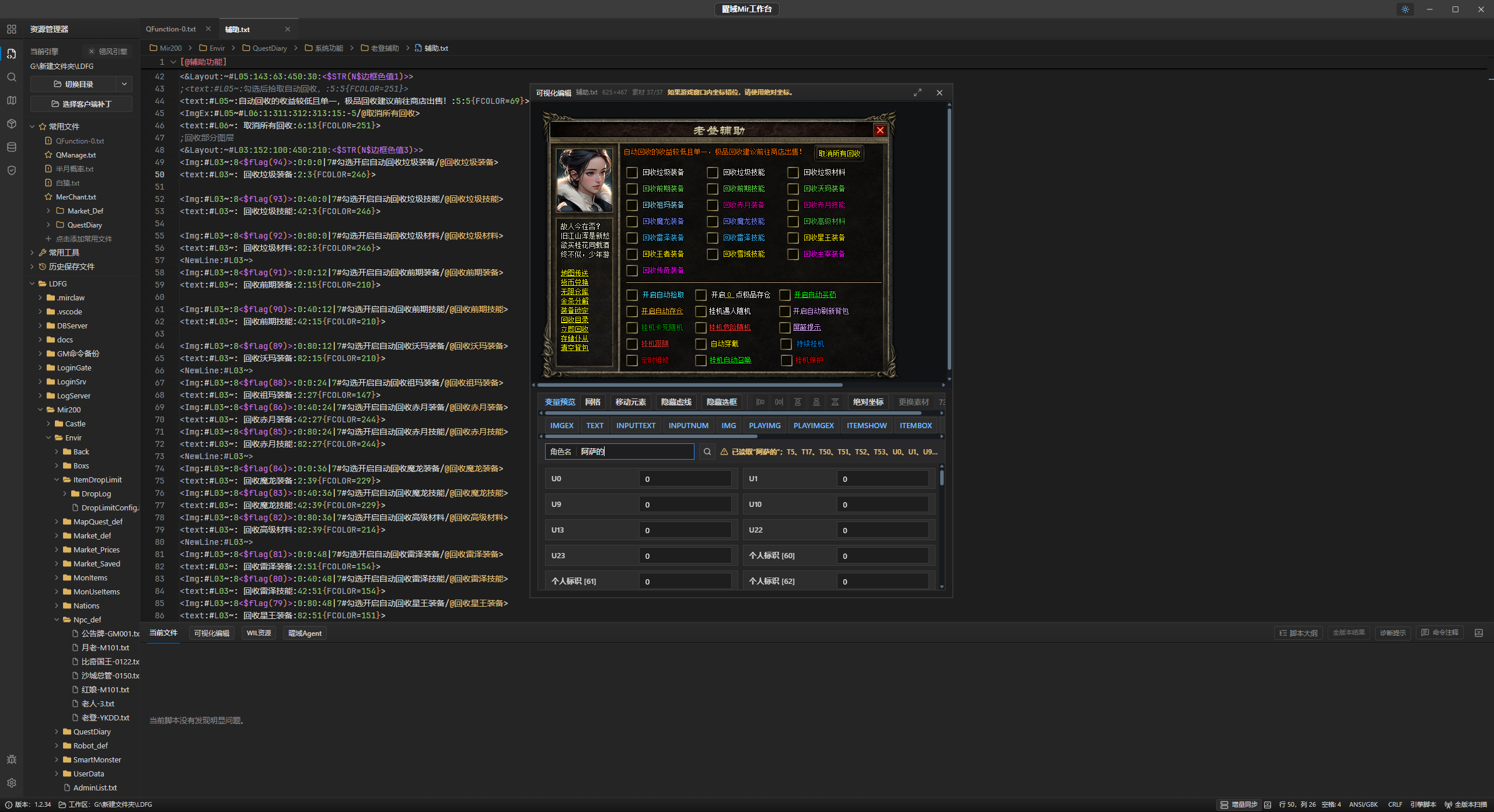The height and width of the screenshot is (812, 1494).
Task: Close the visual editor panel
Action: click(940, 93)
